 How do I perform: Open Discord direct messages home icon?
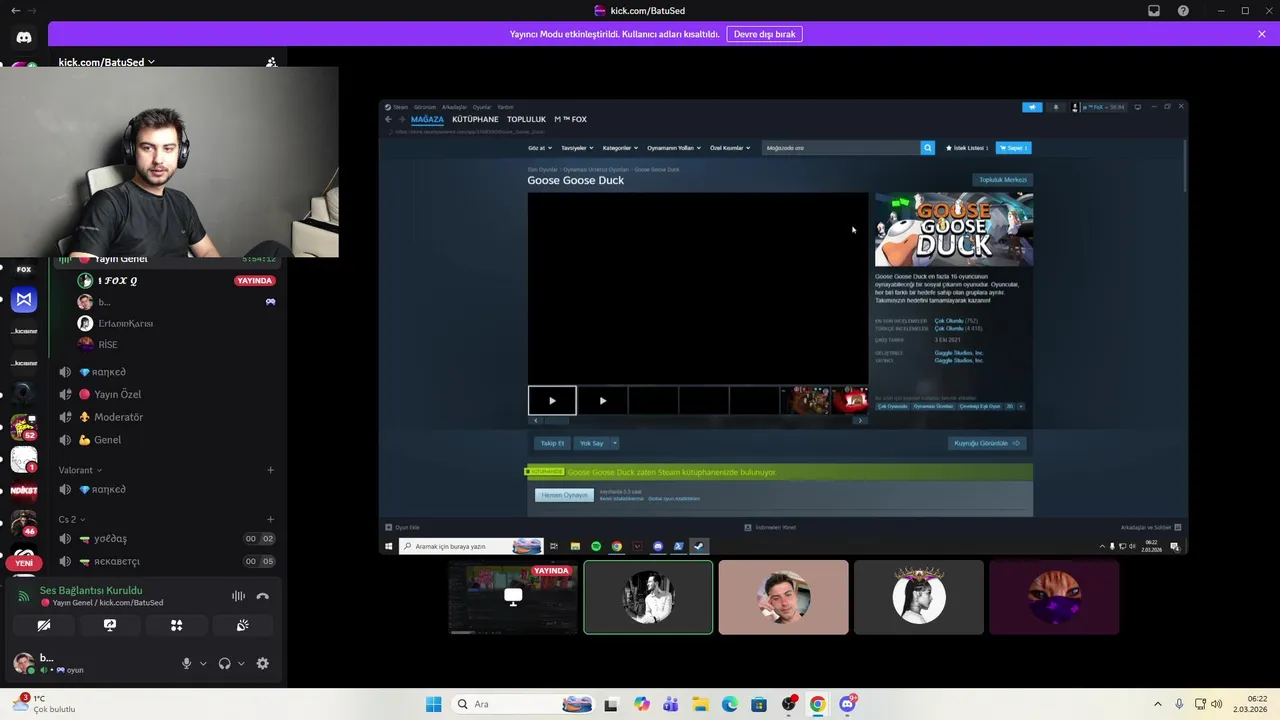click(x=24, y=37)
